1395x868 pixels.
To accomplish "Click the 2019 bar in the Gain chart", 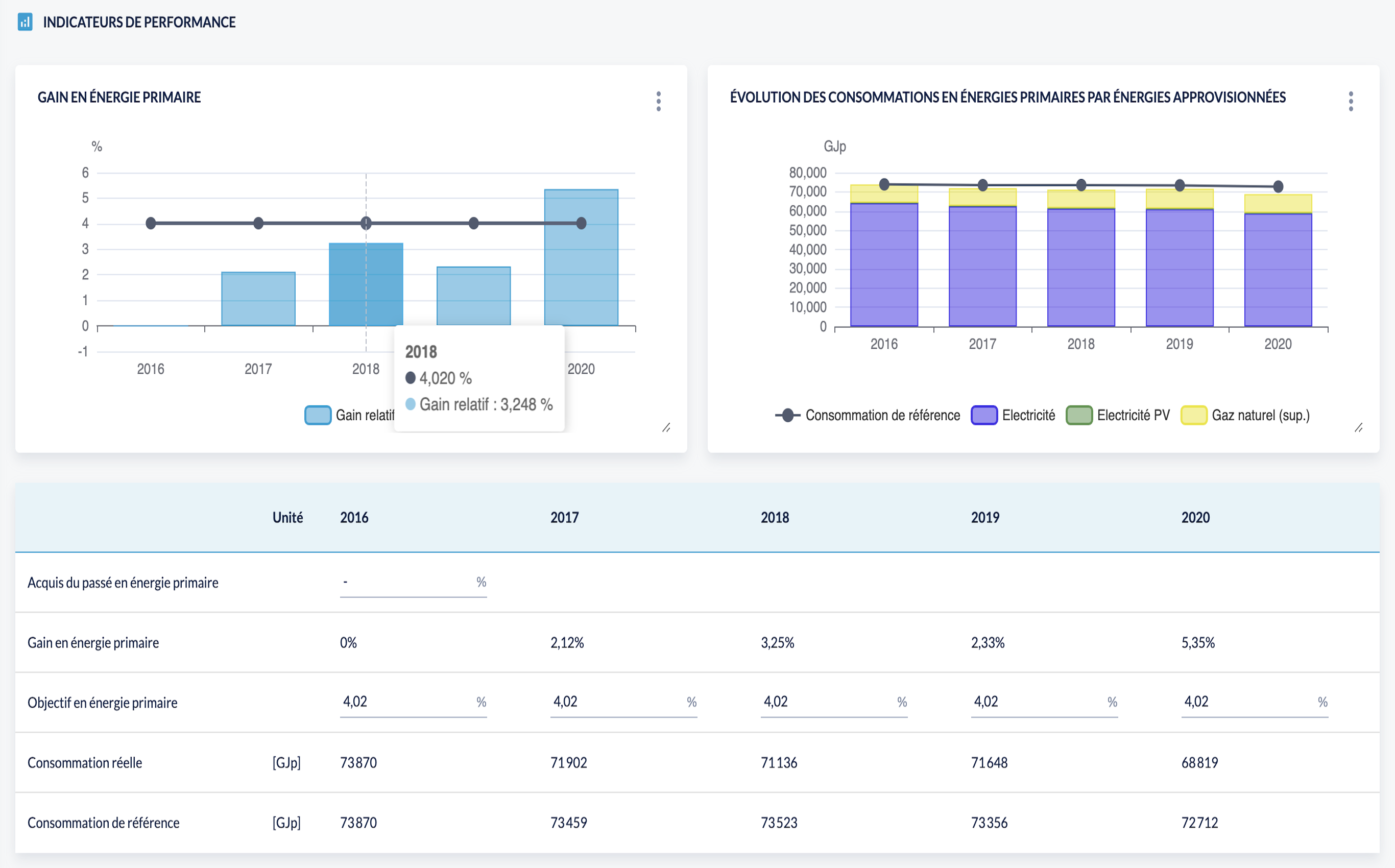I will pyautogui.click(x=474, y=296).
